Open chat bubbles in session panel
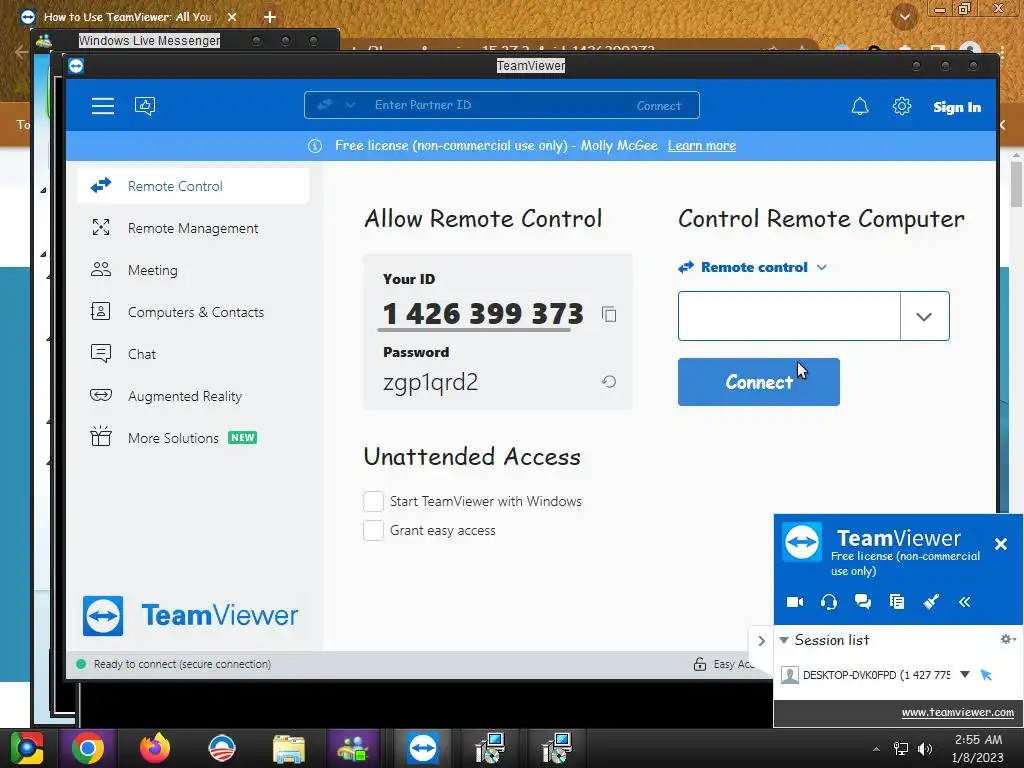Image resolution: width=1024 pixels, height=768 pixels. 863,602
